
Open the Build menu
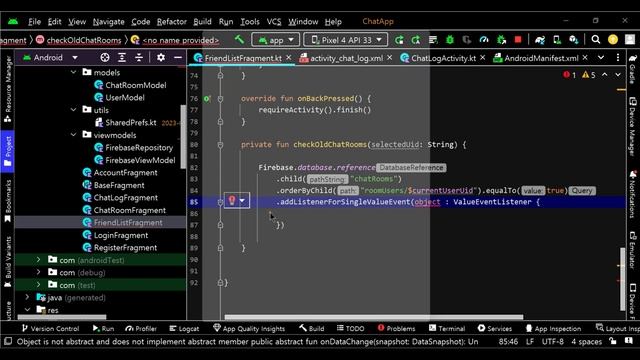click(x=202, y=22)
